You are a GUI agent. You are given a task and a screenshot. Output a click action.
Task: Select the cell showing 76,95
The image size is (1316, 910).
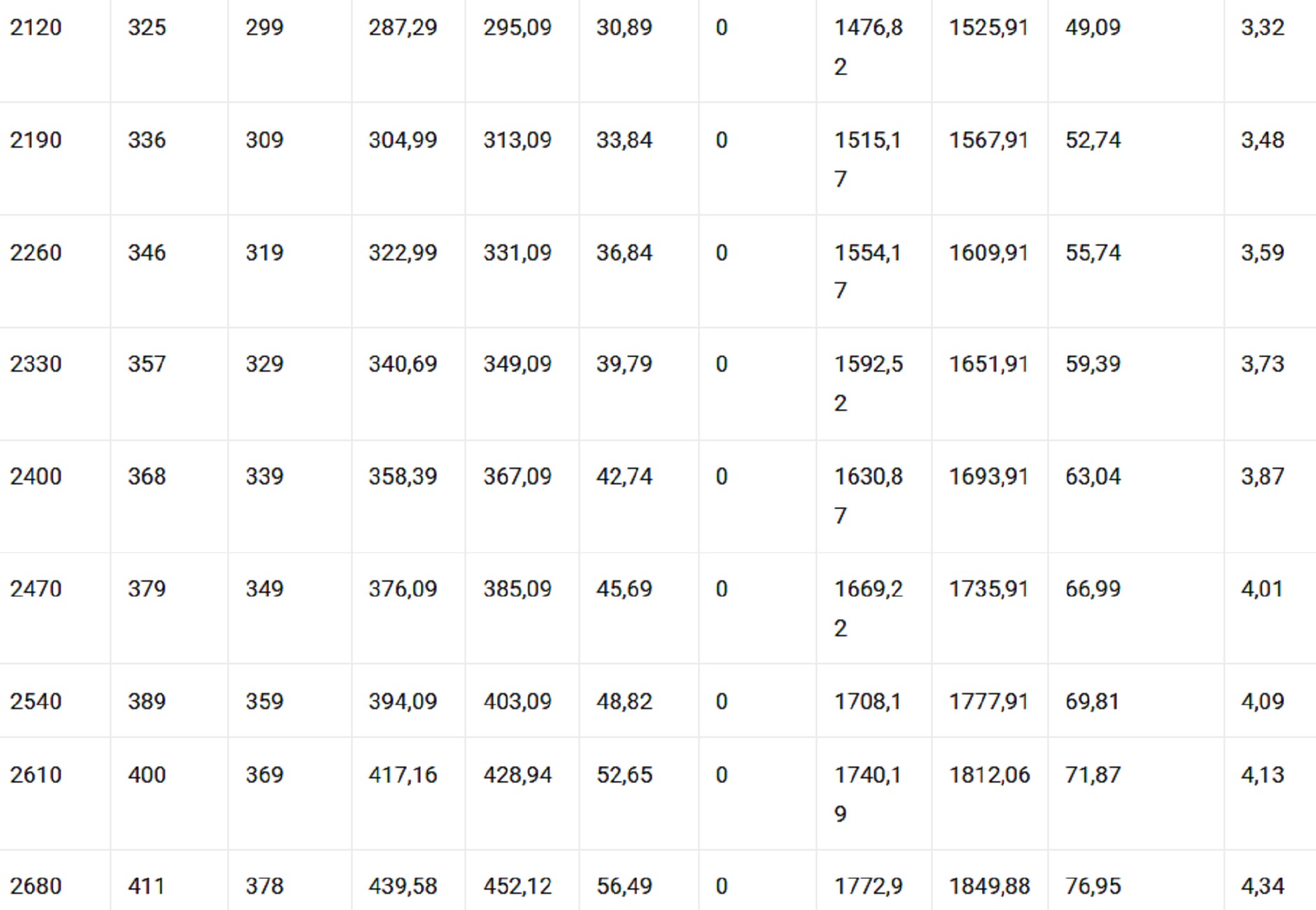(1092, 886)
